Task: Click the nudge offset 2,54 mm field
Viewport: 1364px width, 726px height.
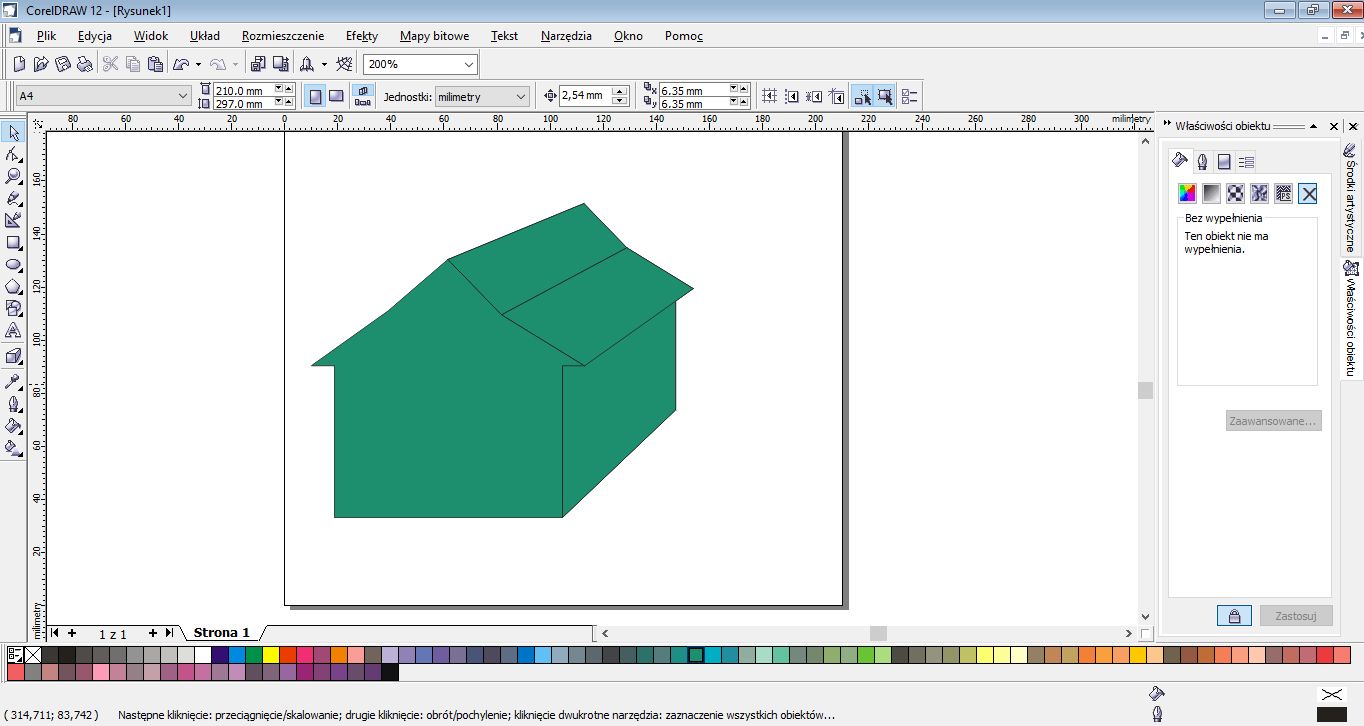Action: (584, 96)
